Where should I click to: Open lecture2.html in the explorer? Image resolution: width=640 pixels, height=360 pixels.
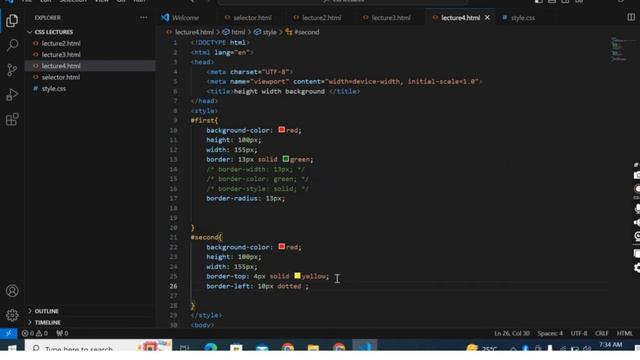click(x=61, y=43)
